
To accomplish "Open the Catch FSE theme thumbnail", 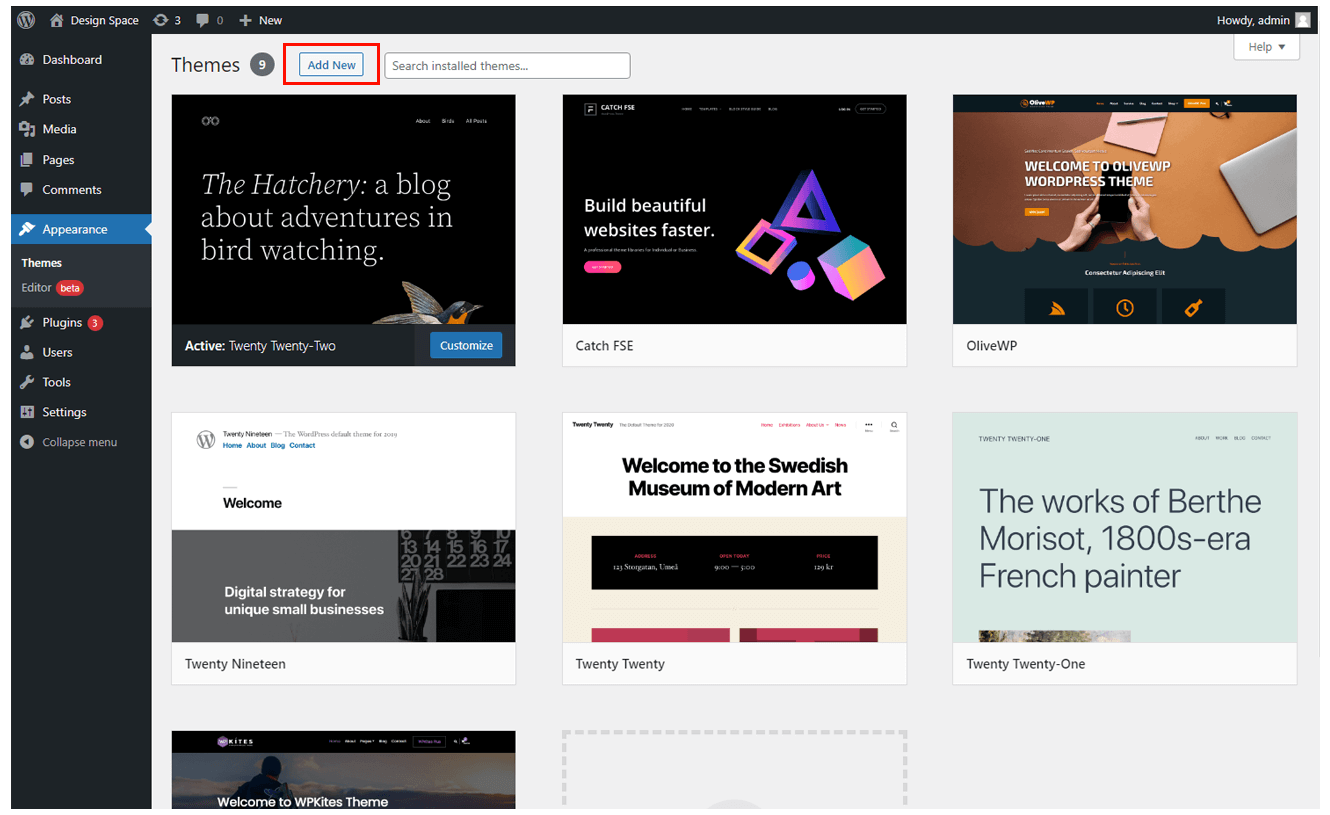I will 734,209.
